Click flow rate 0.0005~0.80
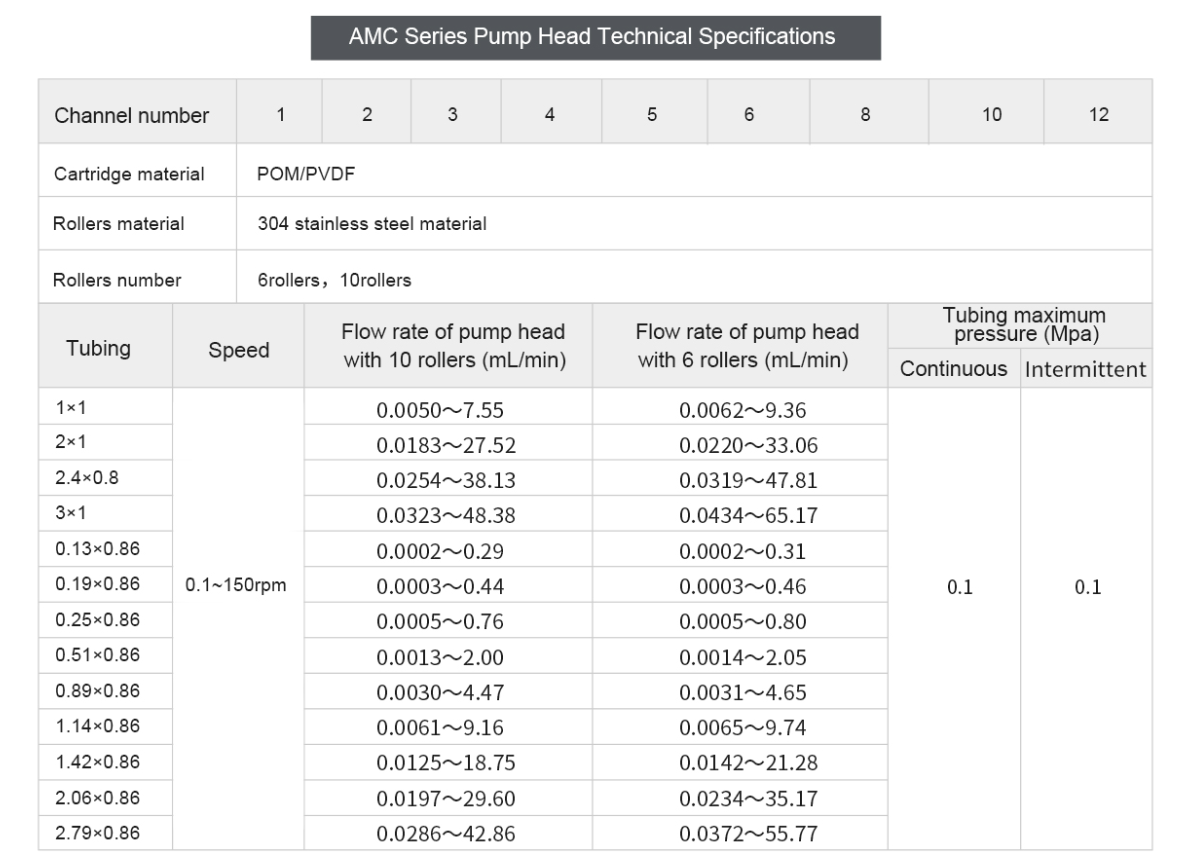Viewport: 1183px width, 867px height. coord(742,623)
